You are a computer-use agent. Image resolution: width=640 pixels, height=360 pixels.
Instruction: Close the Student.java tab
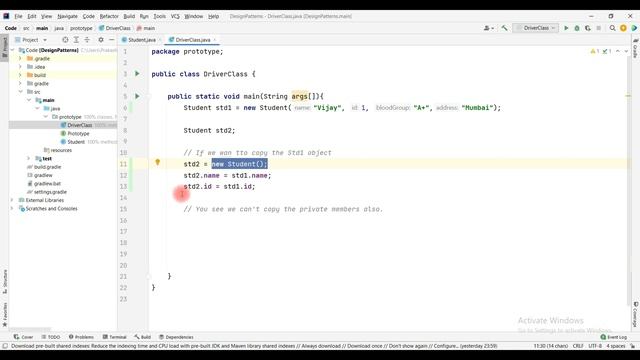(160, 40)
